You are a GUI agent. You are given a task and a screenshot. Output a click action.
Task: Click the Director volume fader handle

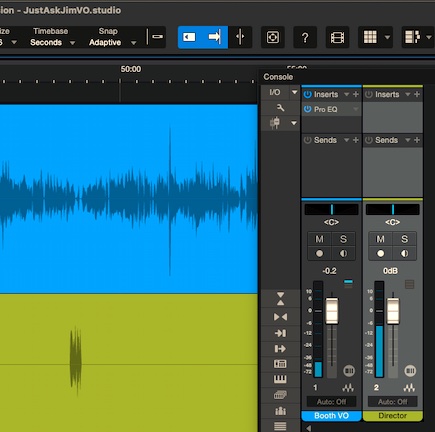click(x=393, y=311)
